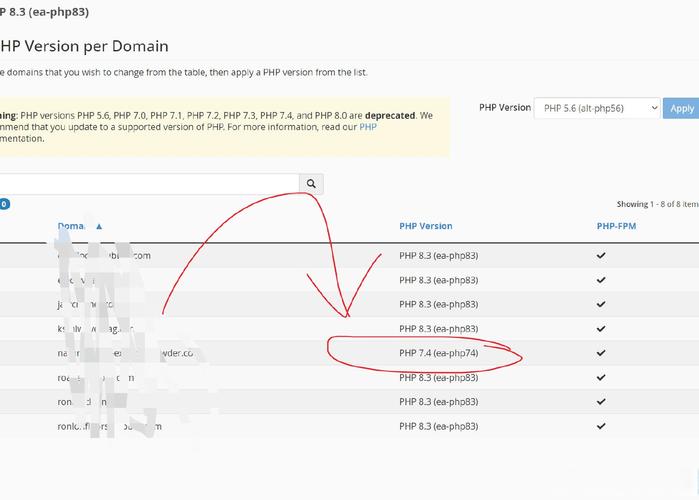Click the PHP-FPM checkmark in the second row

pyautogui.click(x=601, y=280)
